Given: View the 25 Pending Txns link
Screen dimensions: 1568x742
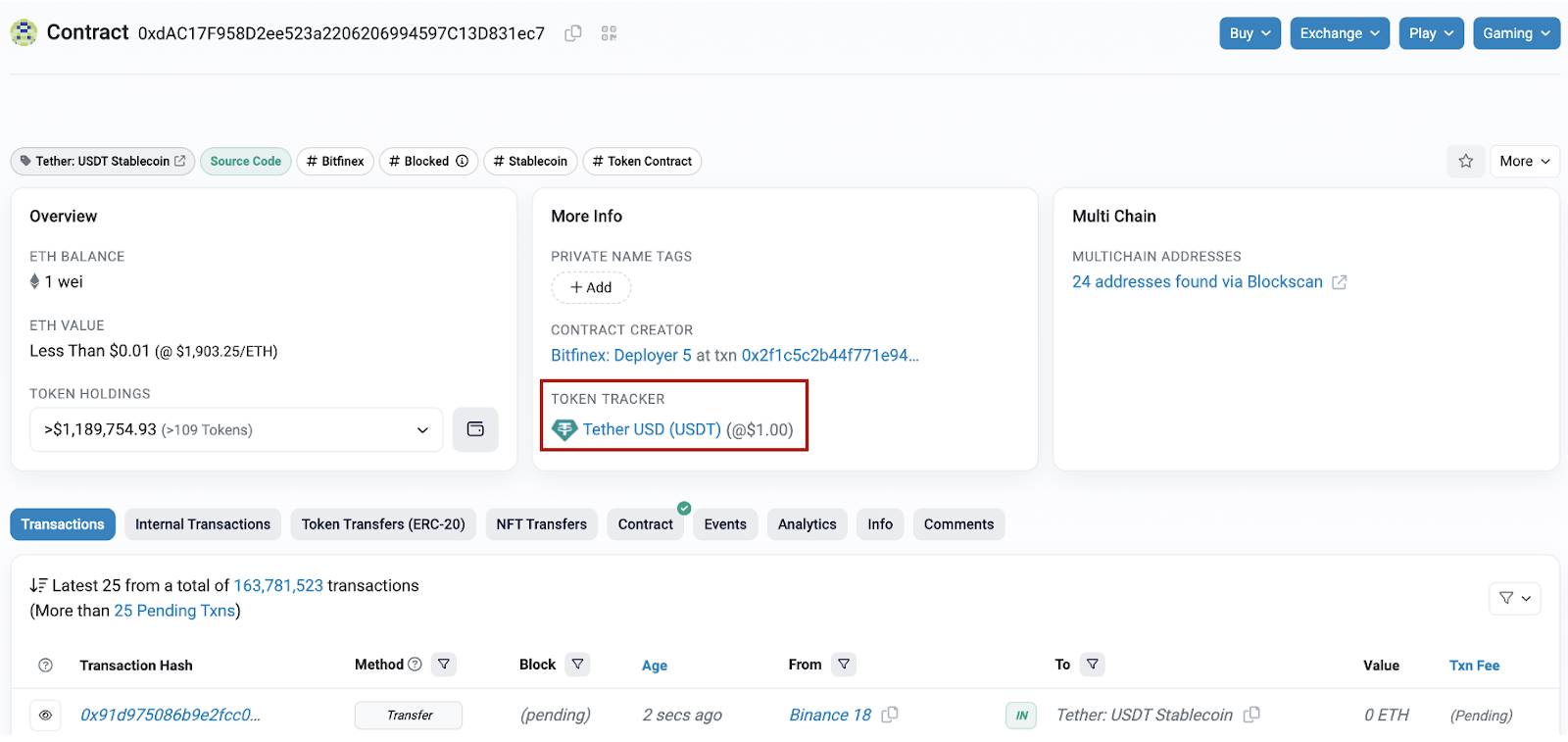Looking at the screenshot, I should pos(174,611).
